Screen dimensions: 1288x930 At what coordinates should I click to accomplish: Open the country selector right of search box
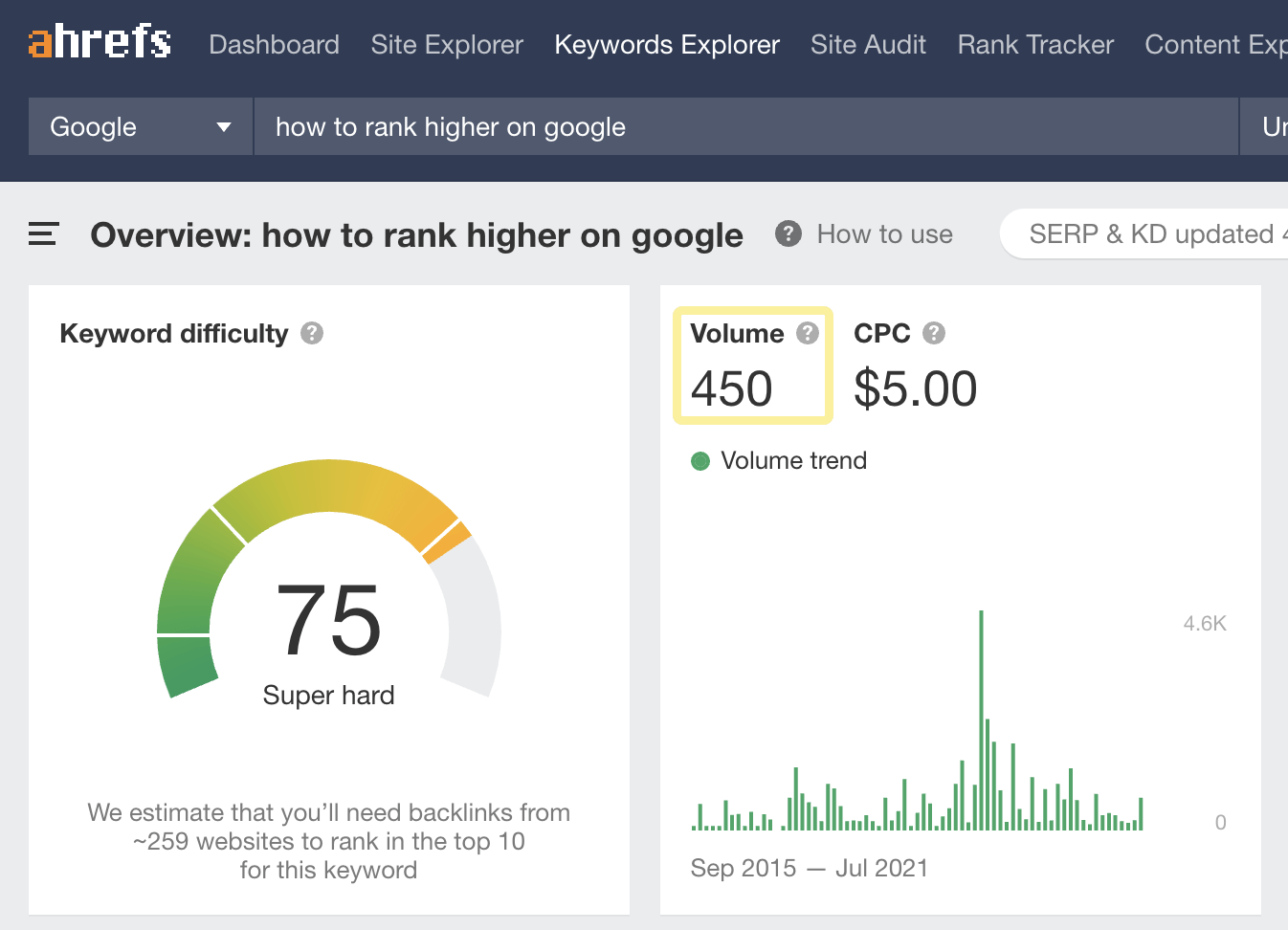pos(1266,126)
